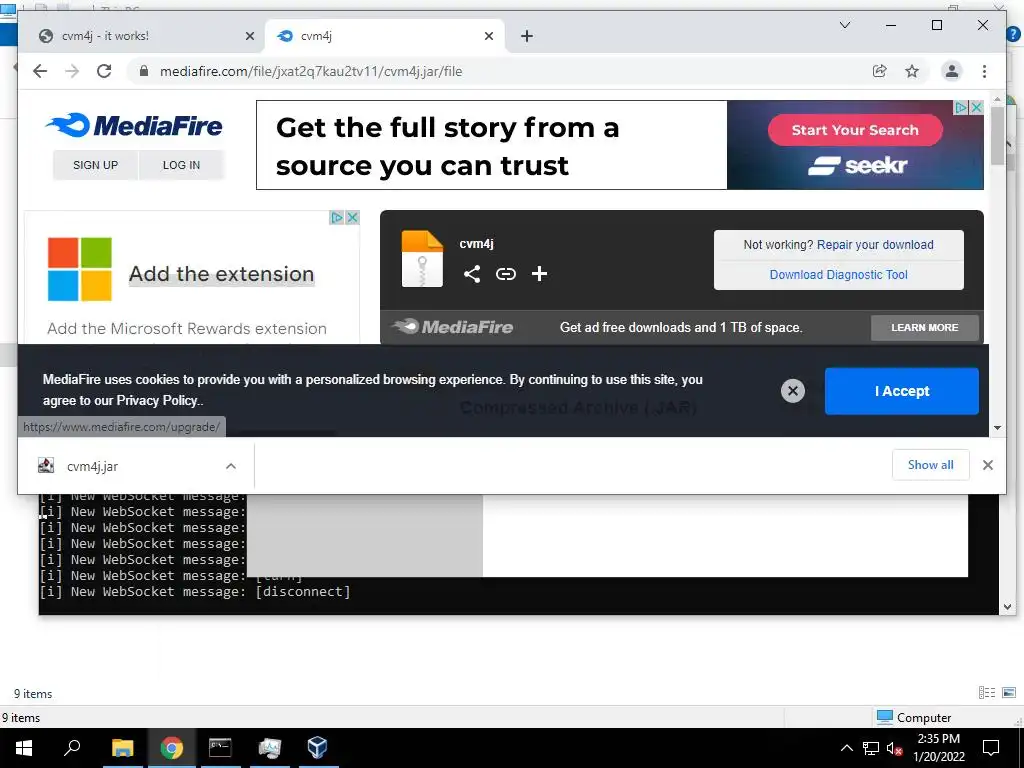
Task: Open AdChoices on Microsoft Rewards ad
Action: coord(337,217)
